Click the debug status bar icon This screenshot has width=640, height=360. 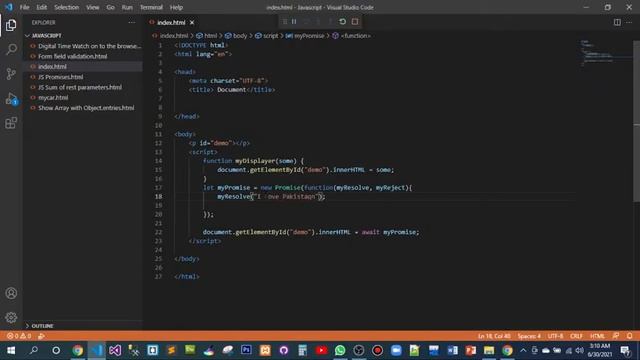[41, 336]
